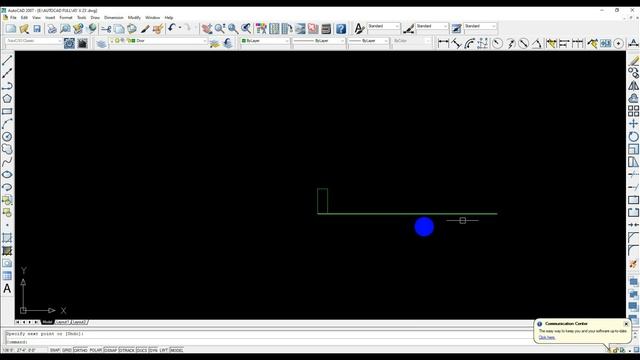The image size is (640, 360).
Task: Open the Text Style Standard dropdown
Action: pos(384,26)
